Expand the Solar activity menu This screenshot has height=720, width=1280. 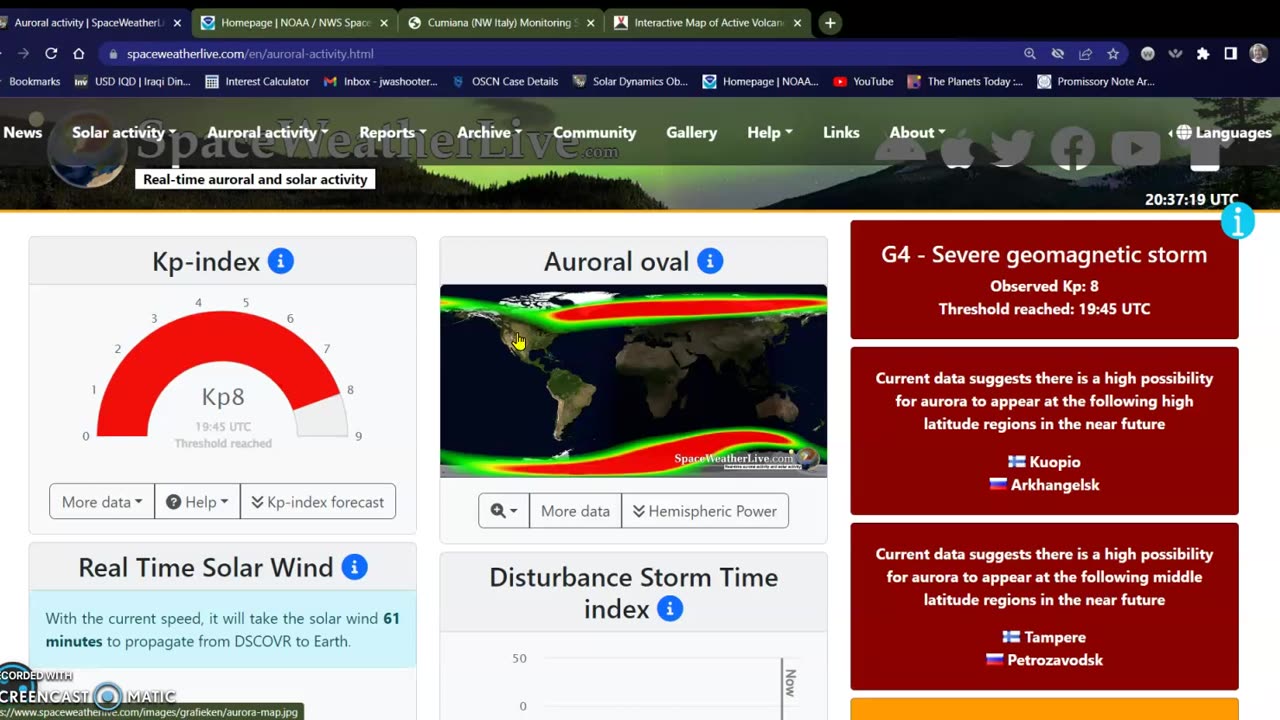(124, 132)
